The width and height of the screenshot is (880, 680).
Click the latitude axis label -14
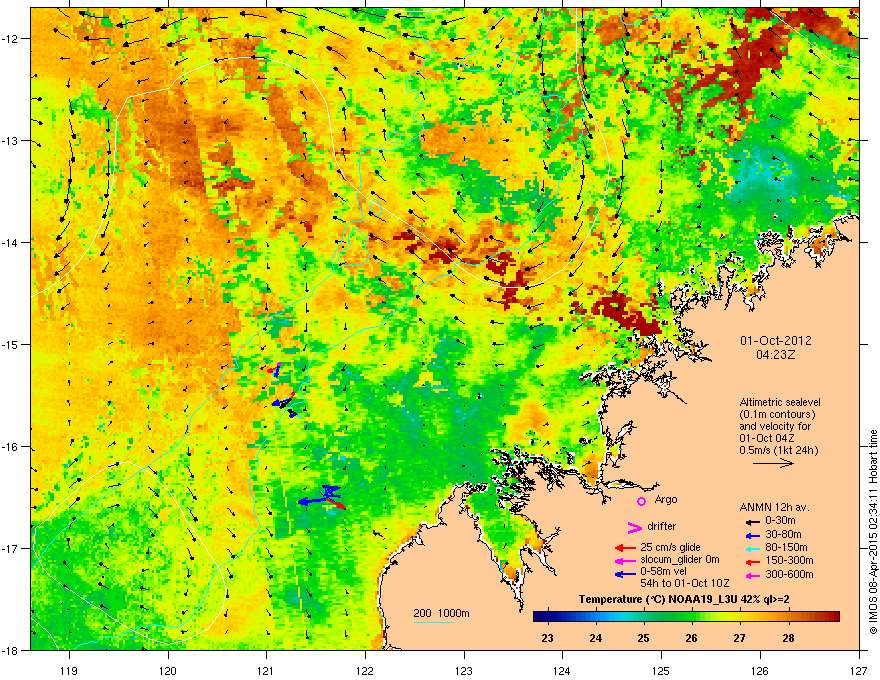11,242
